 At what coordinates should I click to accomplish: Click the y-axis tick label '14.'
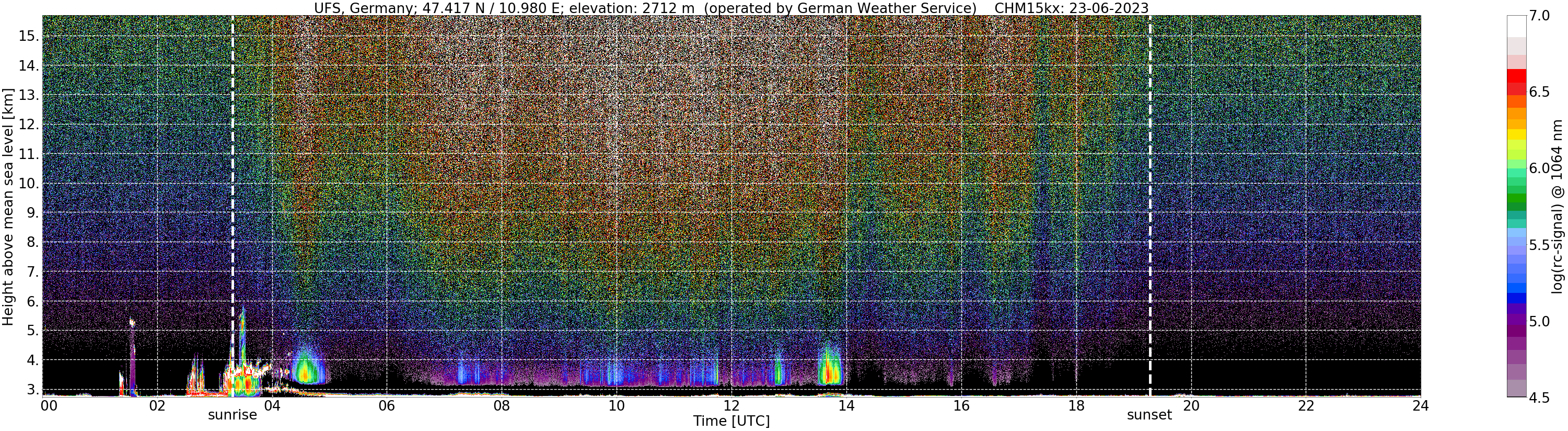(29, 65)
